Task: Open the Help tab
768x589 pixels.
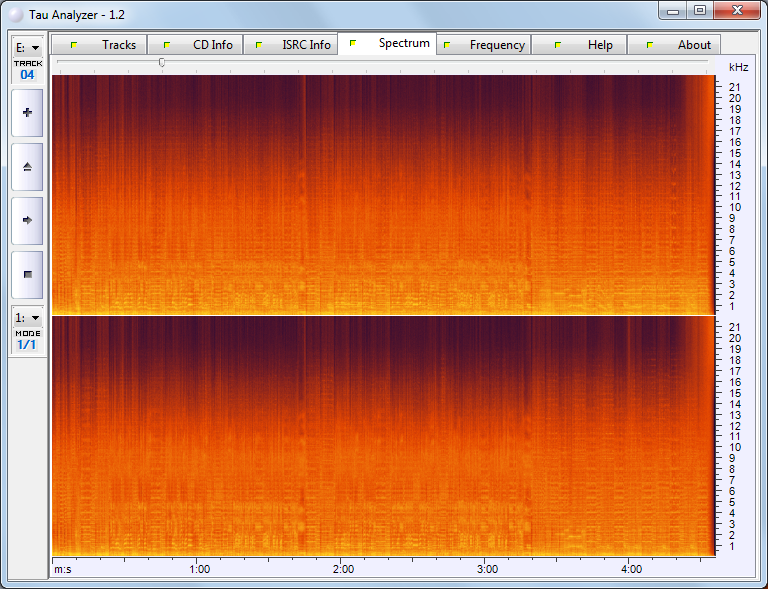Action: [x=600, y=45]
